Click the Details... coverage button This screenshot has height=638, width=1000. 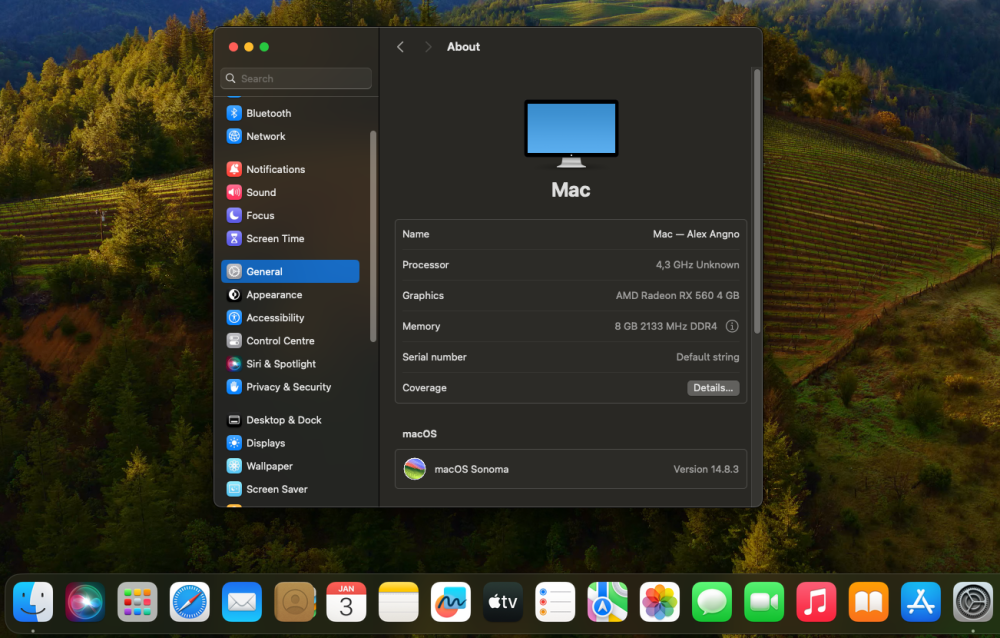click(713, 387)
